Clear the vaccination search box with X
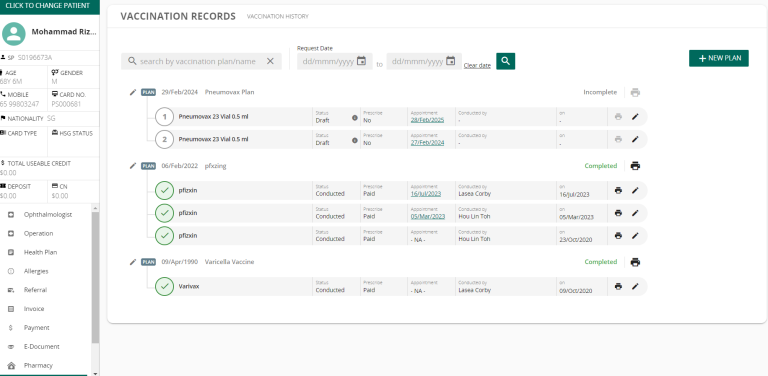Viewport: 768px width, 376px height. 270,61
